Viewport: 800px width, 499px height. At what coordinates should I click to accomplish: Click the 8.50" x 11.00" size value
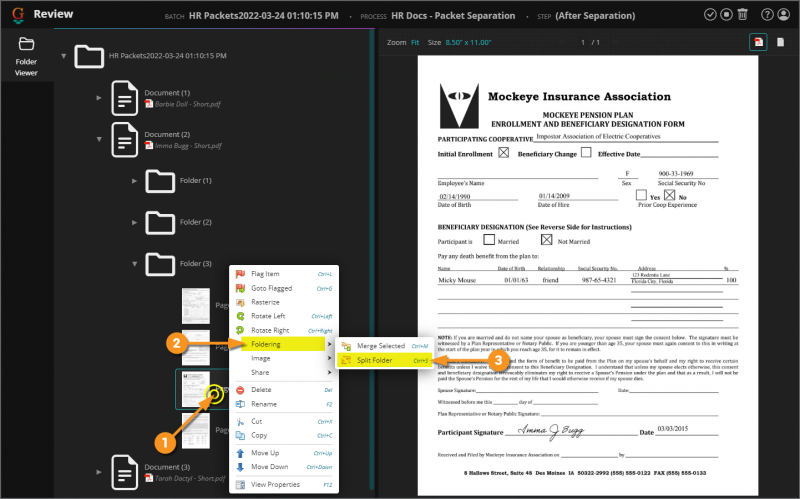(468, 42)
